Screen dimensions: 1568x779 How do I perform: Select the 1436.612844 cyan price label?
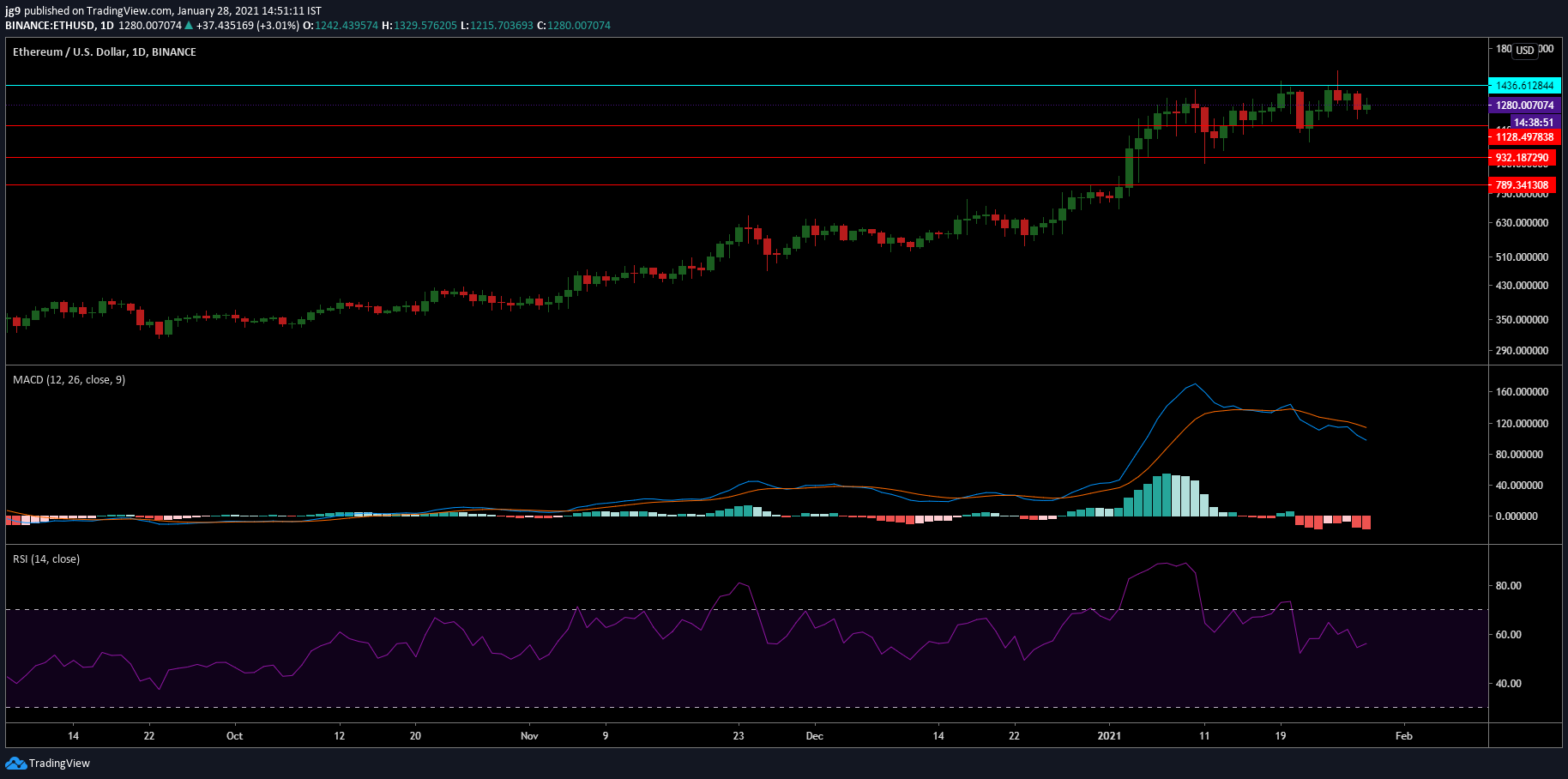[1524, 86]
